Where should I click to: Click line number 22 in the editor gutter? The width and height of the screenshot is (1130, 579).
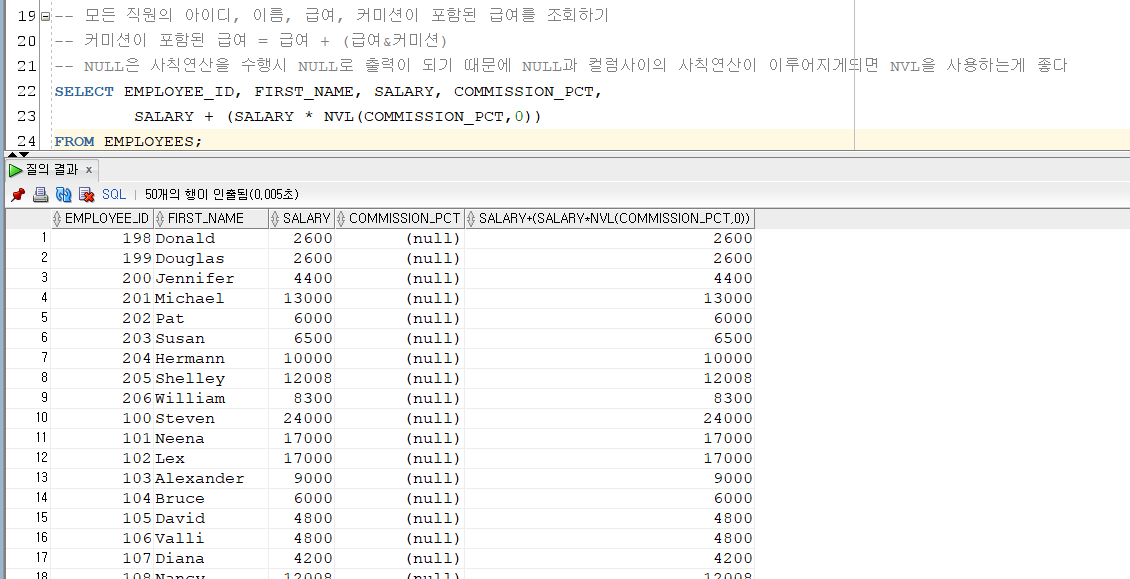26,92
